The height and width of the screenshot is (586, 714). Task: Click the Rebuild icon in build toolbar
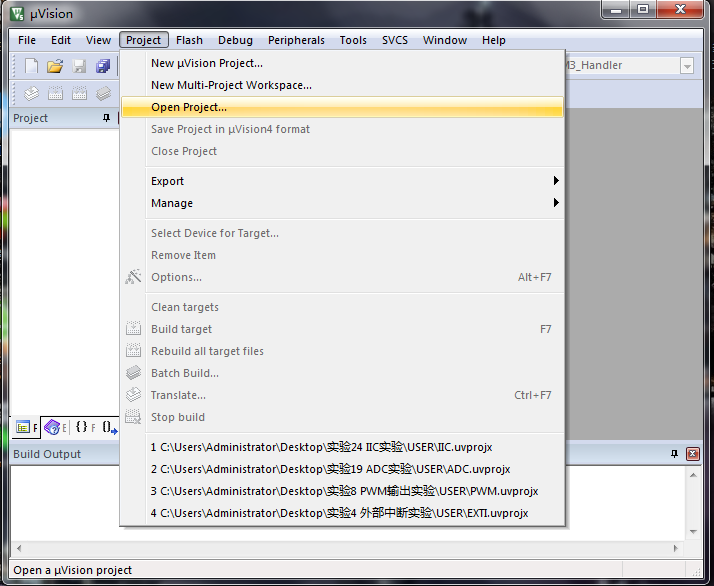[x=79, y=93]
